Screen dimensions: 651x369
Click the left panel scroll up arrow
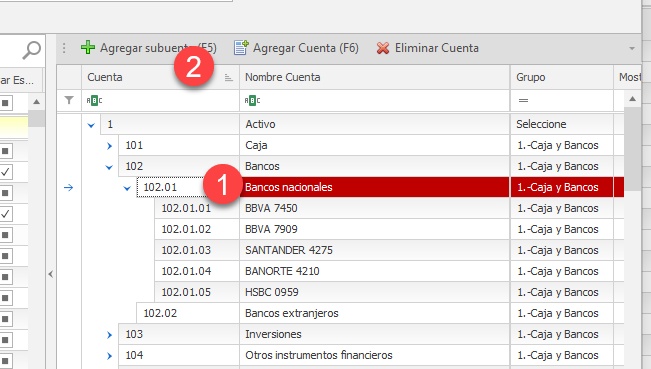coord(37,102)
